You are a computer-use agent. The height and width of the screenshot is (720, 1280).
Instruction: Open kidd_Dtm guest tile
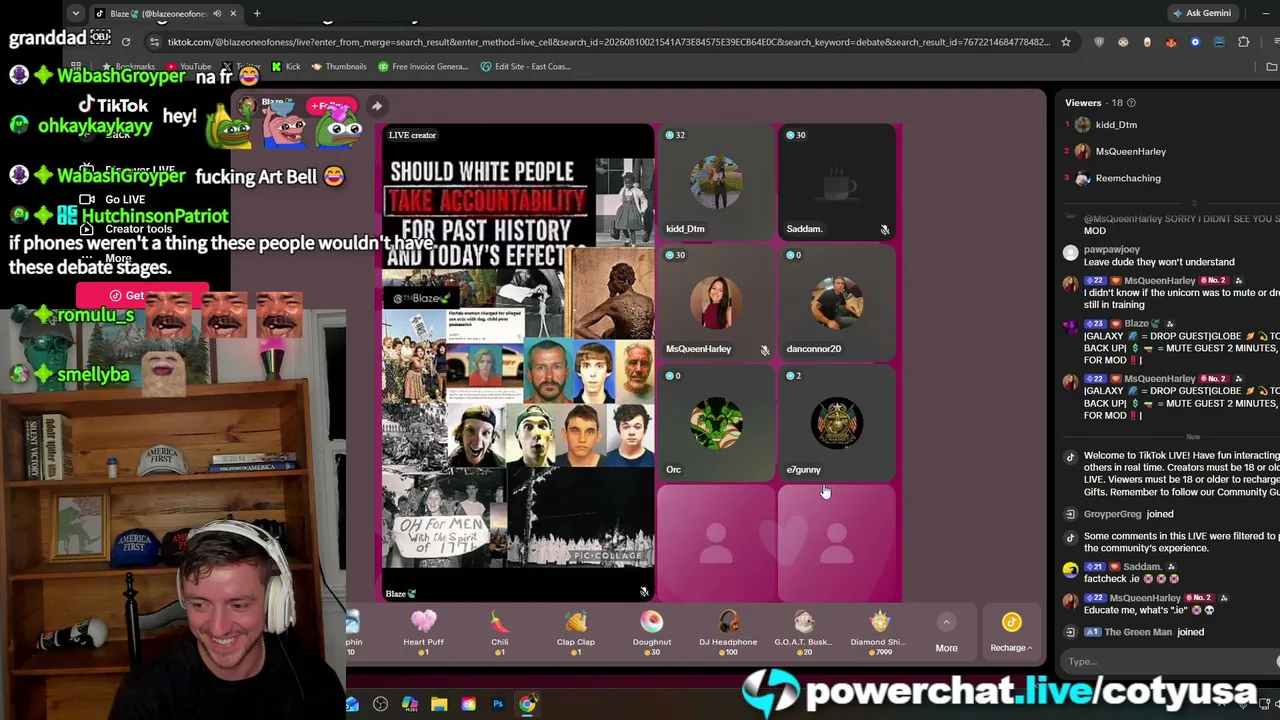(x=716, y=182)
